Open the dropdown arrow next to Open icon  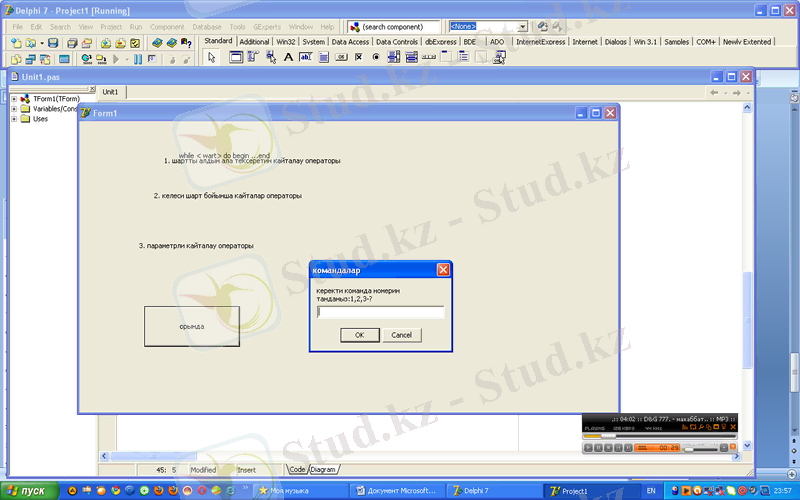(42, 43)
